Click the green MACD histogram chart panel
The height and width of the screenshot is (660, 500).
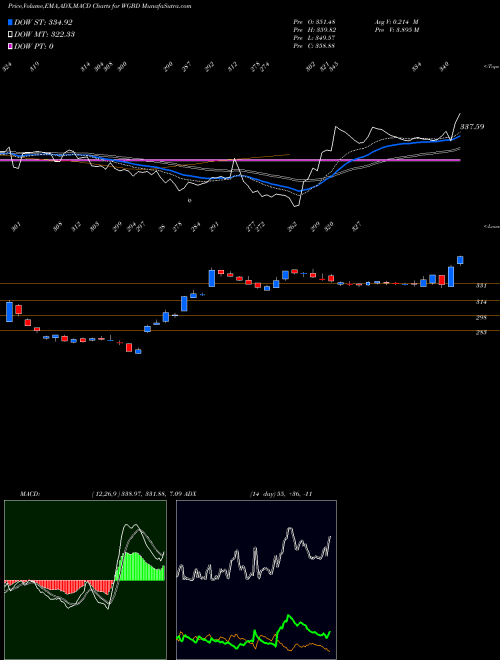(x=85, y=580)
